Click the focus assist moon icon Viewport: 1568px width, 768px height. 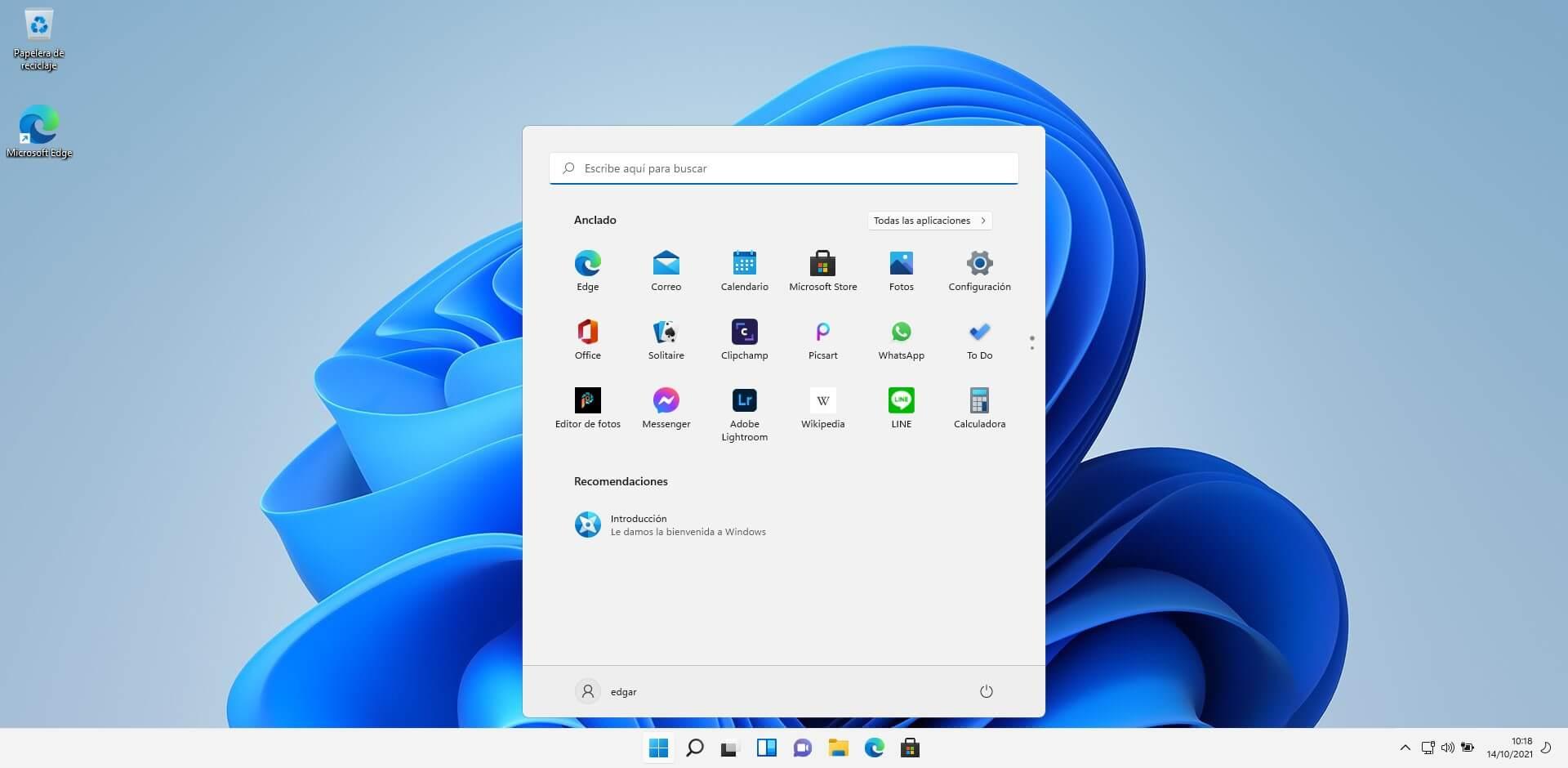click(1545, 748)
